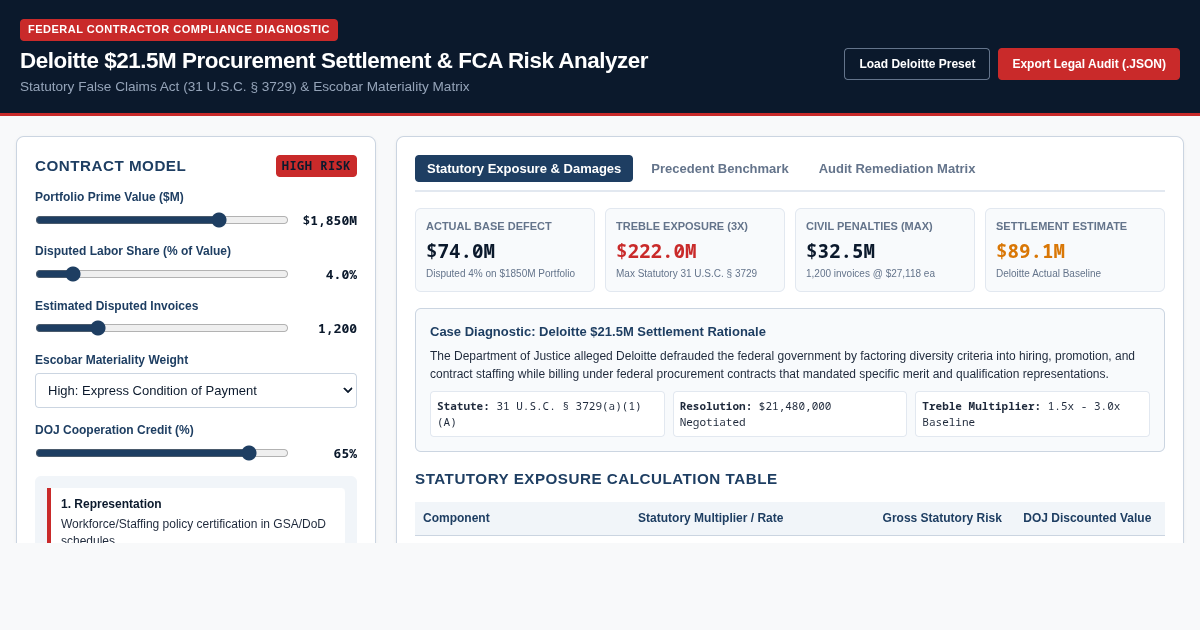Screen dimensions: 1200x630
Task: Open Statutory Exposure & Damages tab
Action: pos(524,168)
